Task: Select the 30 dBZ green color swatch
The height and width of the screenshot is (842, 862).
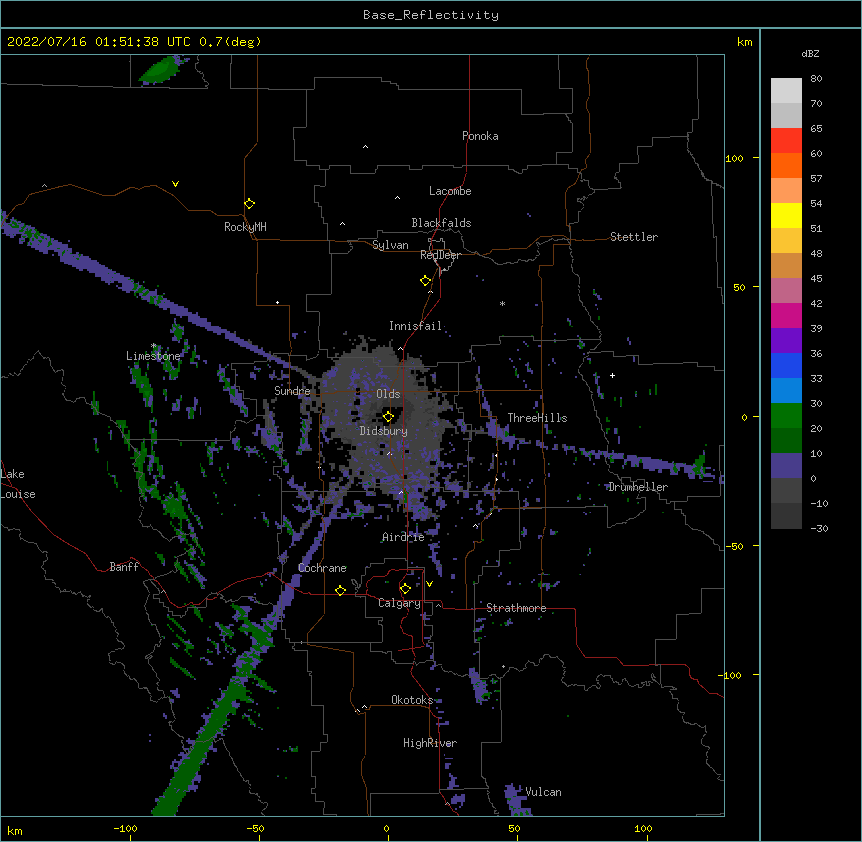Action: click(786, 416)
